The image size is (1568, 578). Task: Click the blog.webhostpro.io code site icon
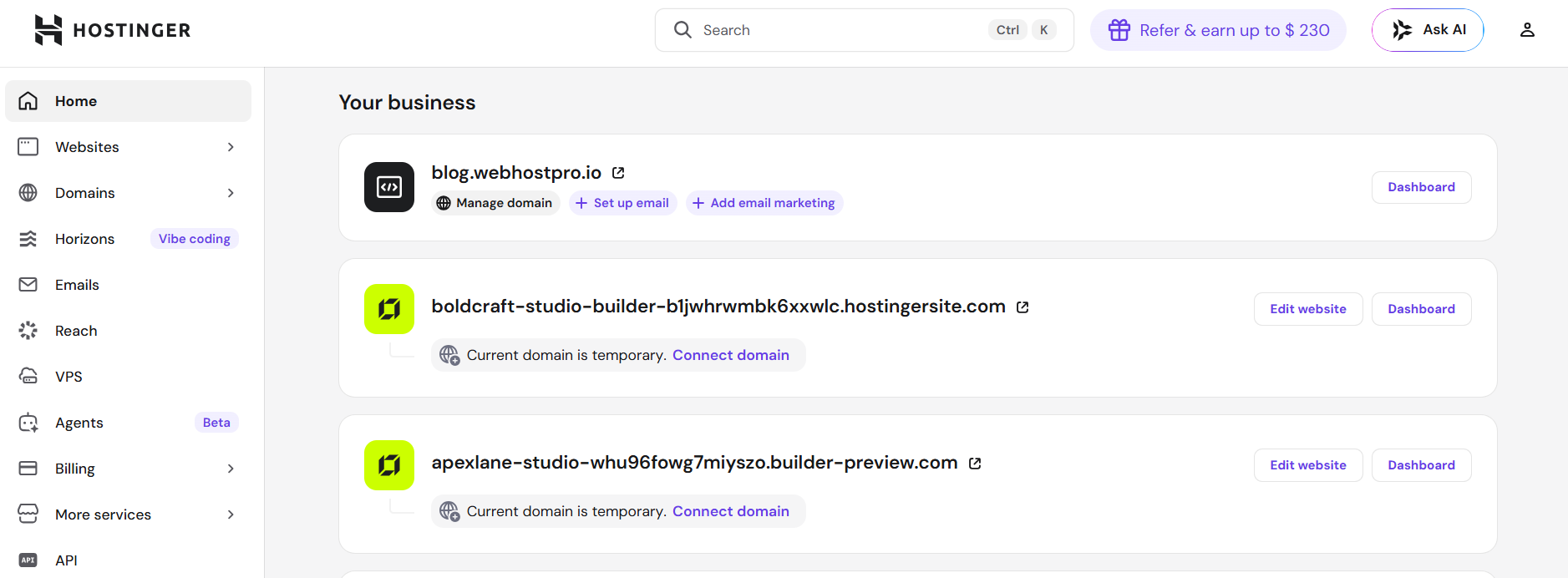point(389,187)
